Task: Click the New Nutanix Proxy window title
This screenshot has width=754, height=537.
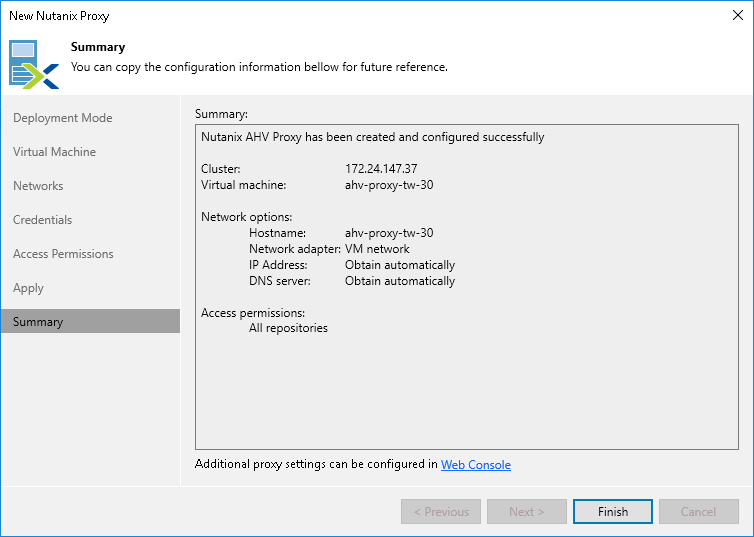Action: click(59, 16)
